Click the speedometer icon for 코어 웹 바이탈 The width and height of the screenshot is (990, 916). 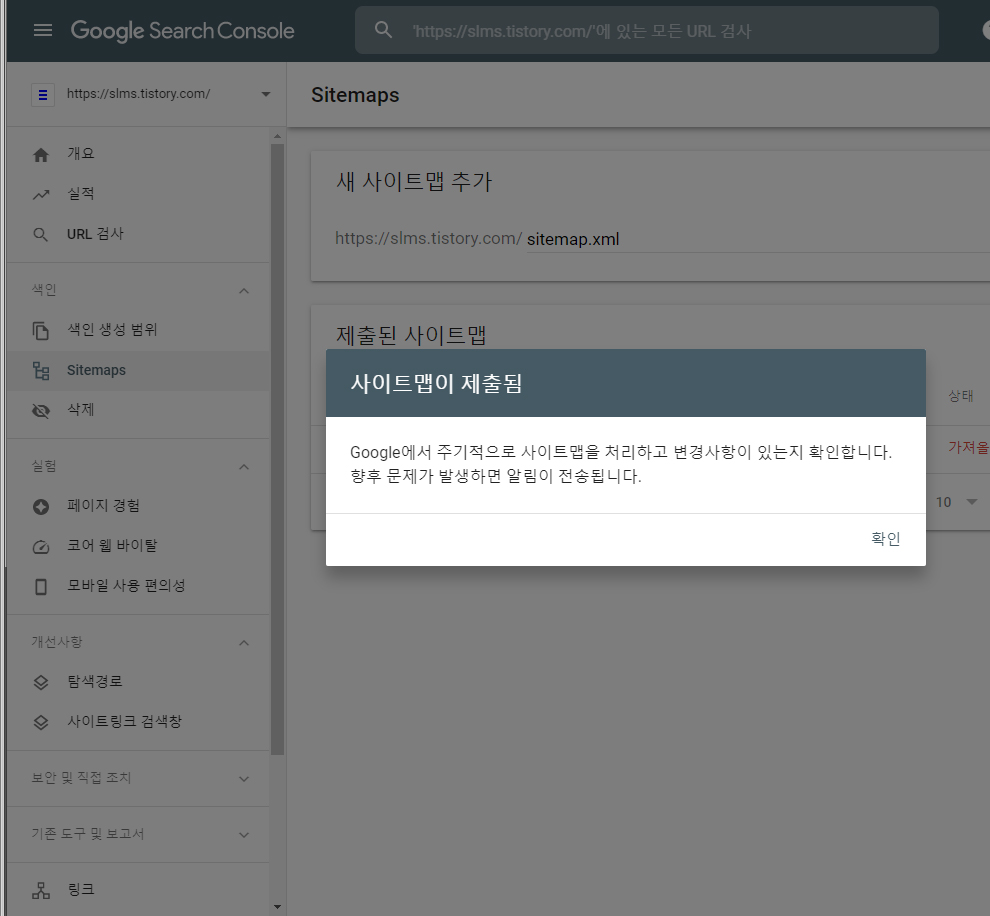pyautogui.click(x=41, y=547)
